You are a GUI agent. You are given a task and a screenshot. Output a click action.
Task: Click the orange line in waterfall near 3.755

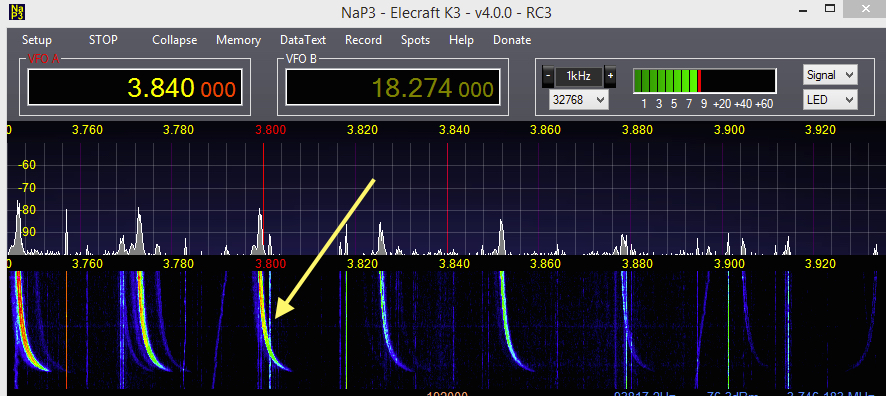point(66,329)
